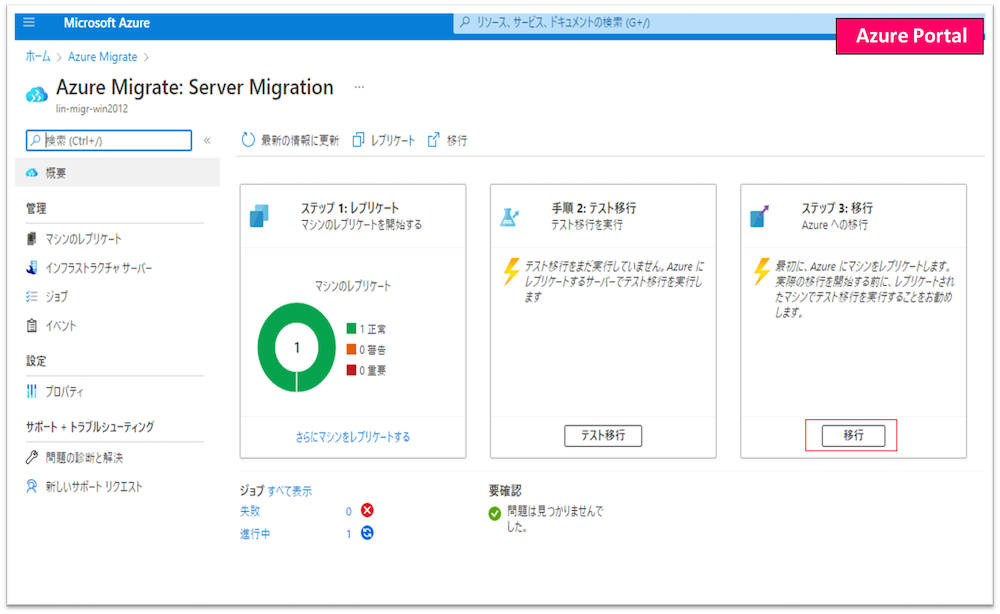Viewport: 1000px width, 614px height.
Task: Click 失敗 jobs link
Action: (250, 511)
